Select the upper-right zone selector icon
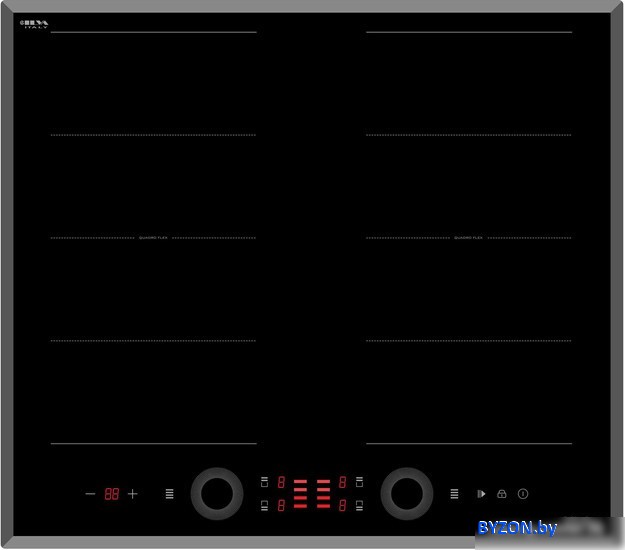This screenshot has width=625, height=550. pos(358,482)
